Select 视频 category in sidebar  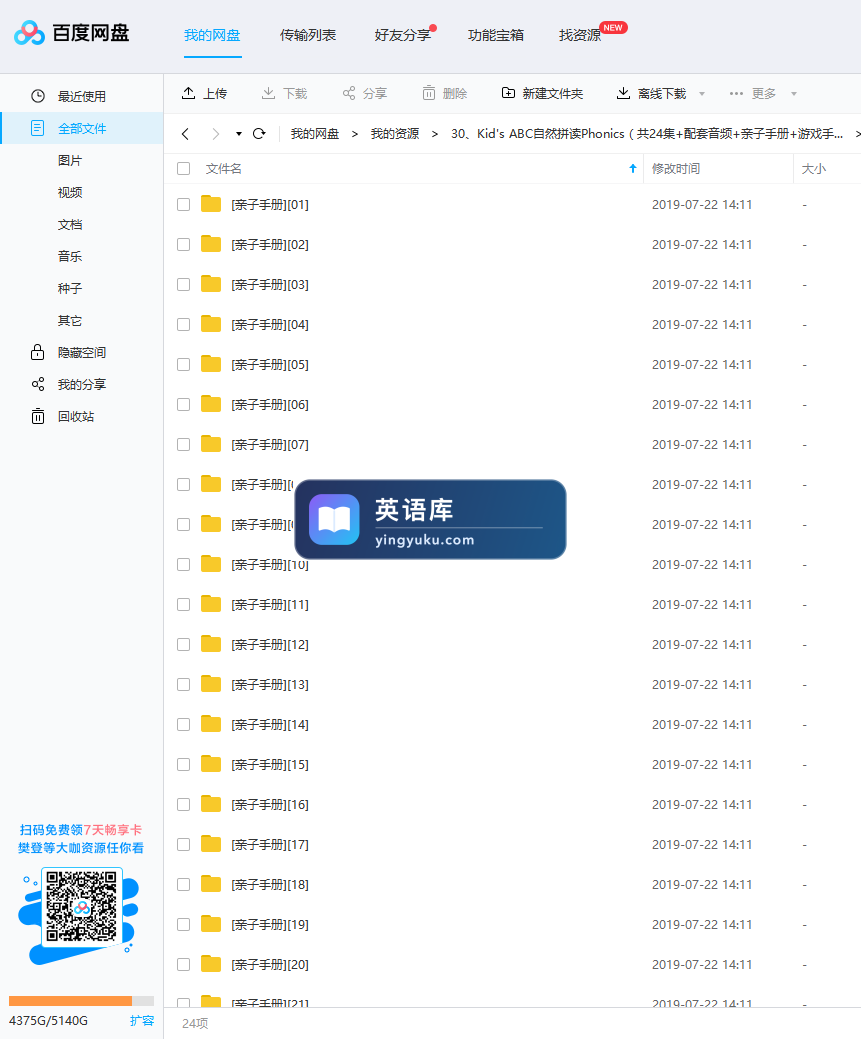click(x=70, y=192)
